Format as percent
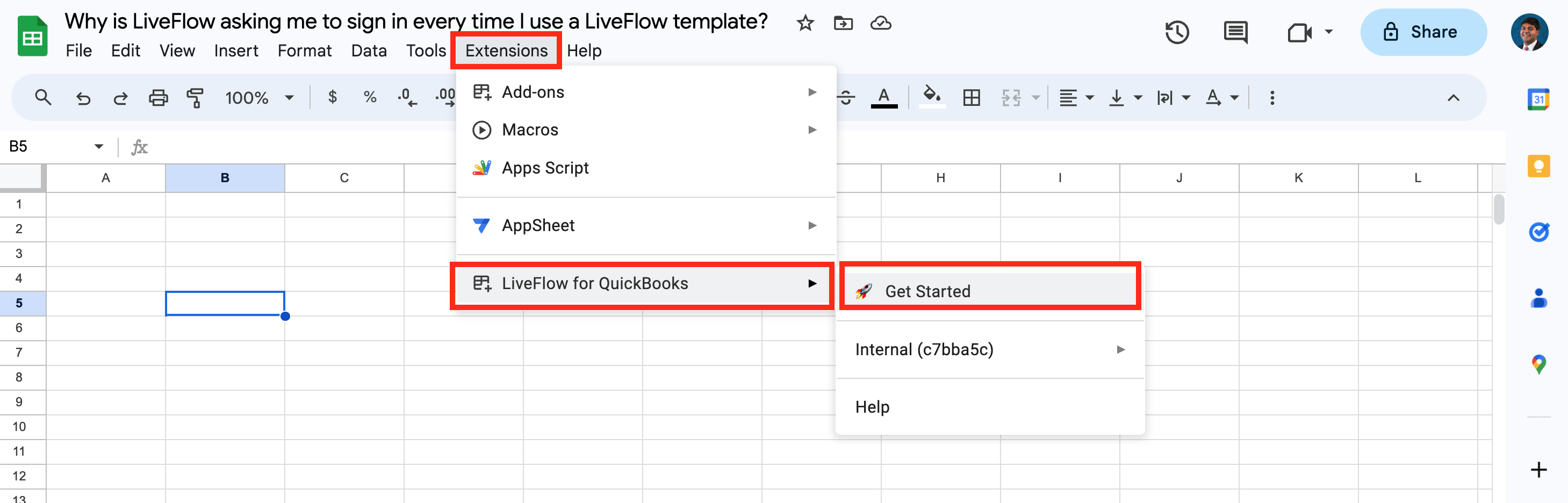This screenshot has height=503, width=1568. (370, 97)
